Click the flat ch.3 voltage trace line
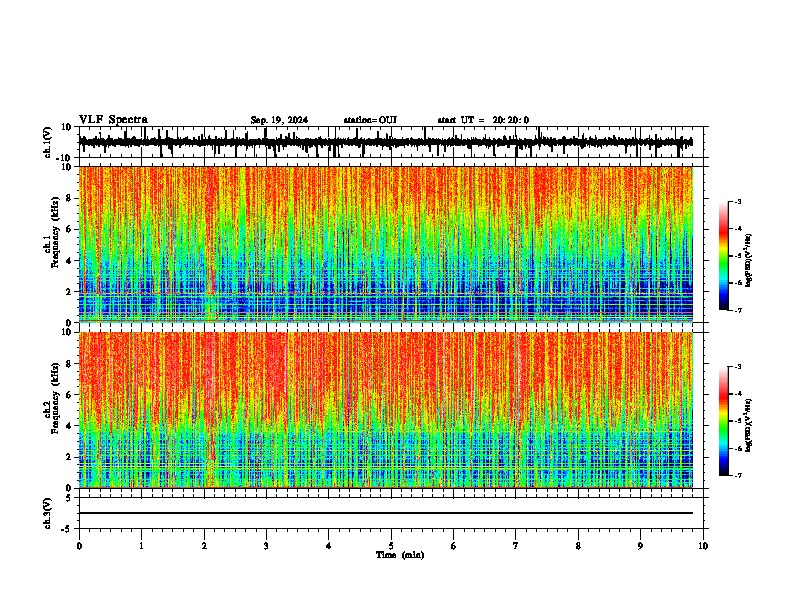 point(386,513)
